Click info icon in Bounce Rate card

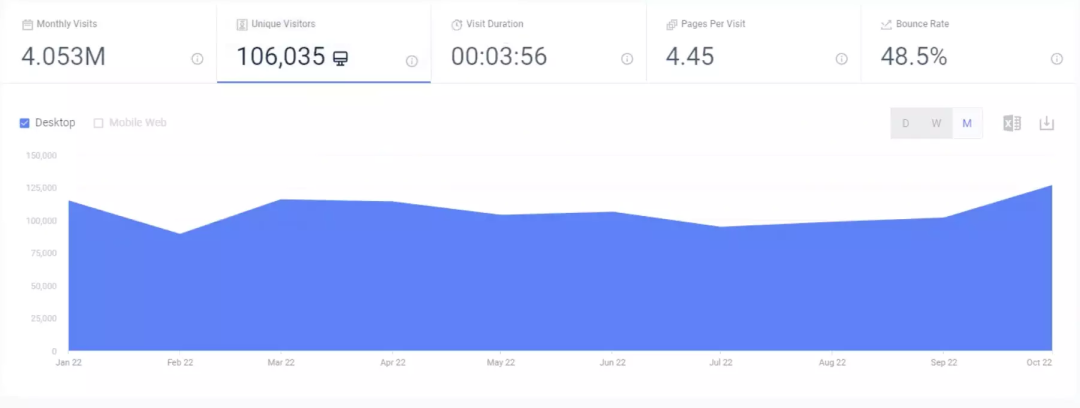point(1057,59)
